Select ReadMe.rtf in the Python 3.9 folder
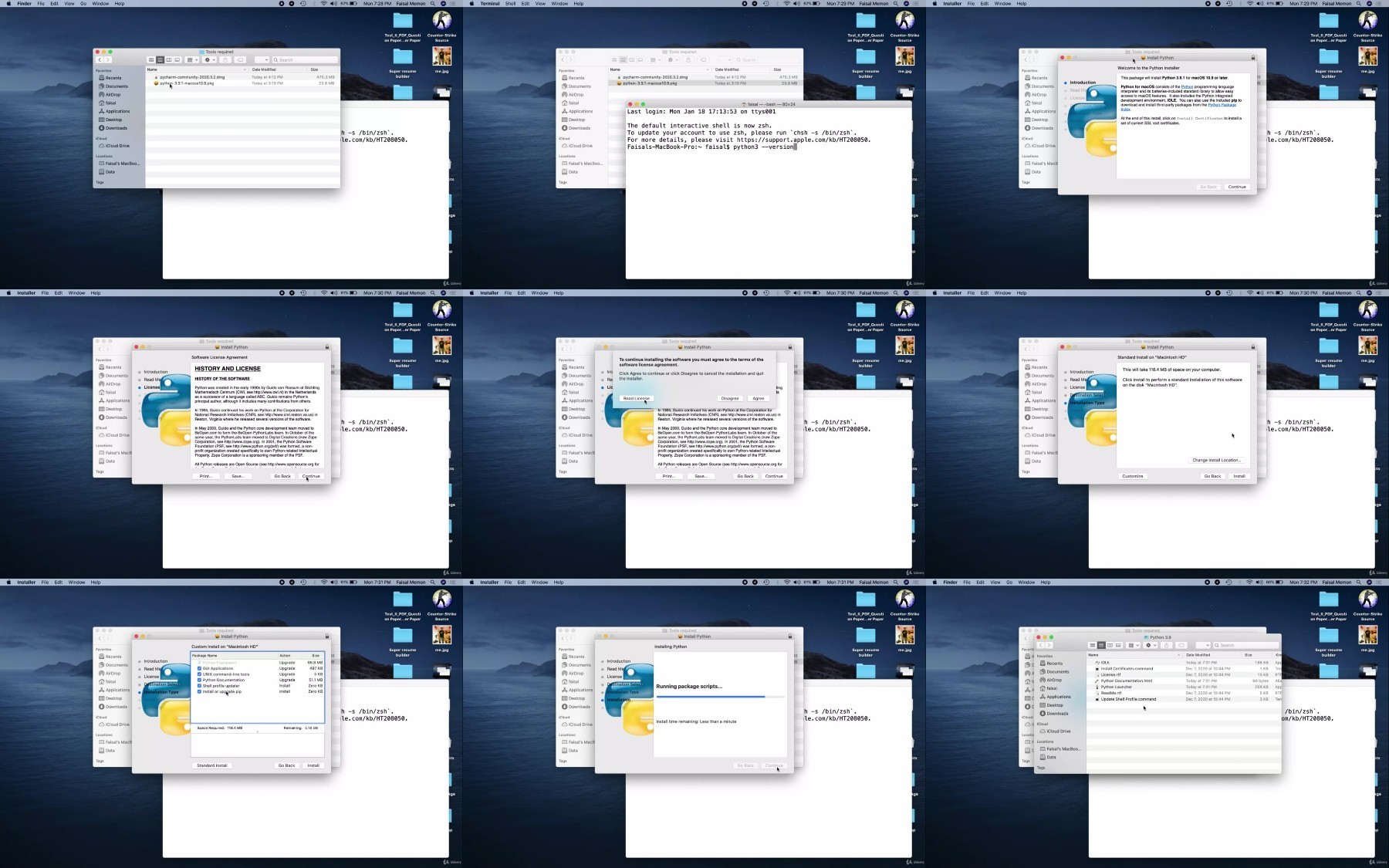 coord(1110,693)
